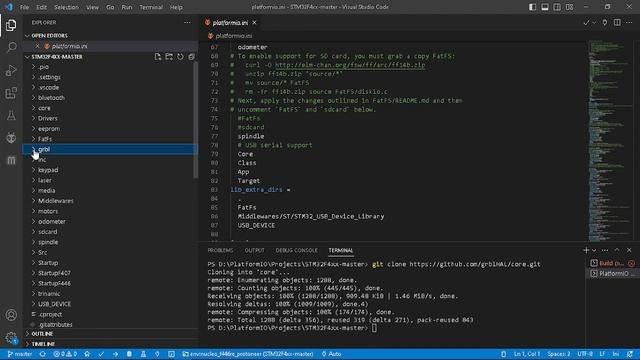Synchronize changes icon in status bar
This screenshot has height=360, width=640.
click(x=42, y=354)
